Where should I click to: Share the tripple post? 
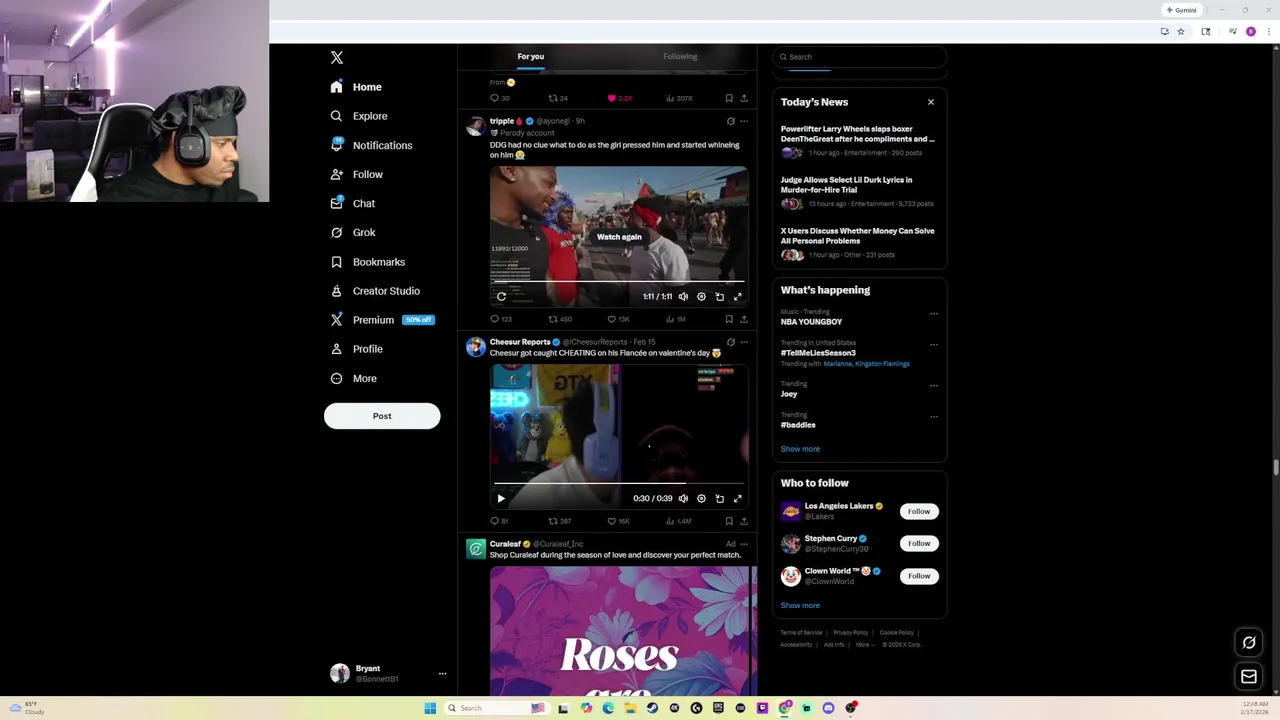click(744, 319)
